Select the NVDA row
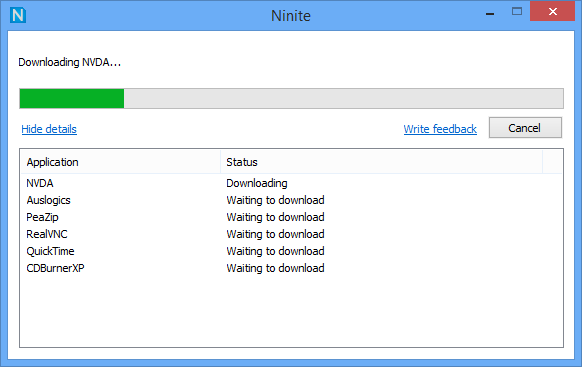Viewport: 582px width, 367px height. [291, 183]
